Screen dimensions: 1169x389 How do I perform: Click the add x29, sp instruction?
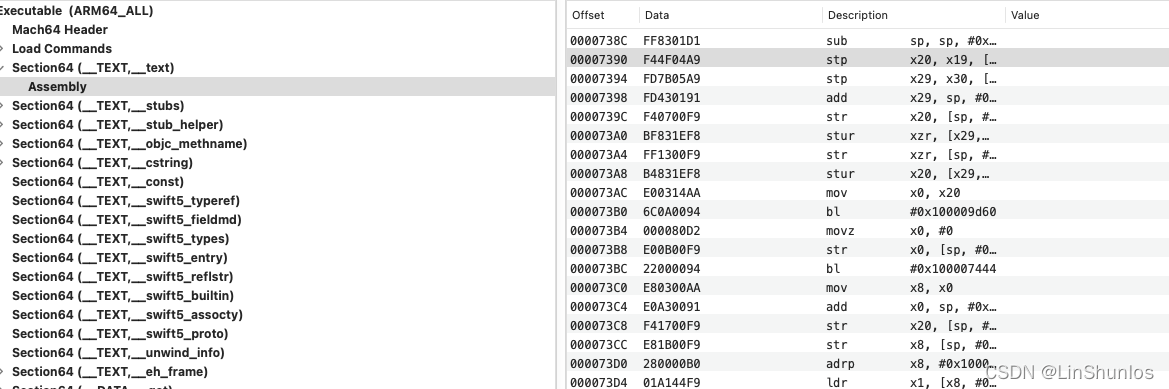pyautogui.click(x=912, y=97)
